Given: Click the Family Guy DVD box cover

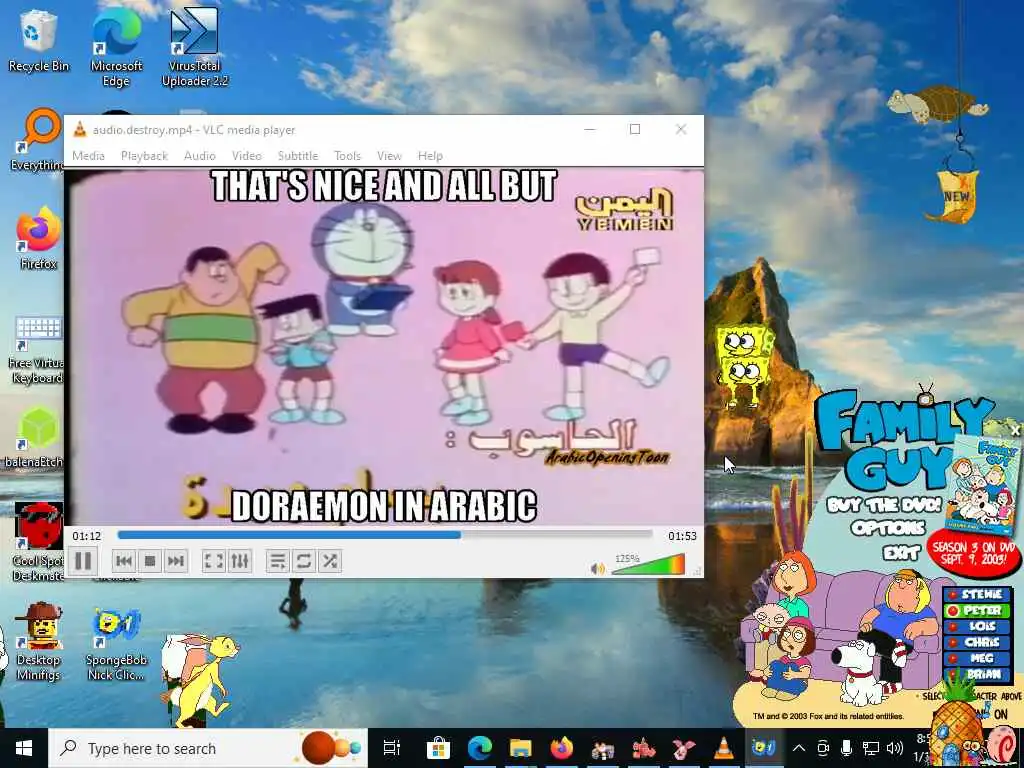Looking at the screenshot, I should [x=983, y=487].
